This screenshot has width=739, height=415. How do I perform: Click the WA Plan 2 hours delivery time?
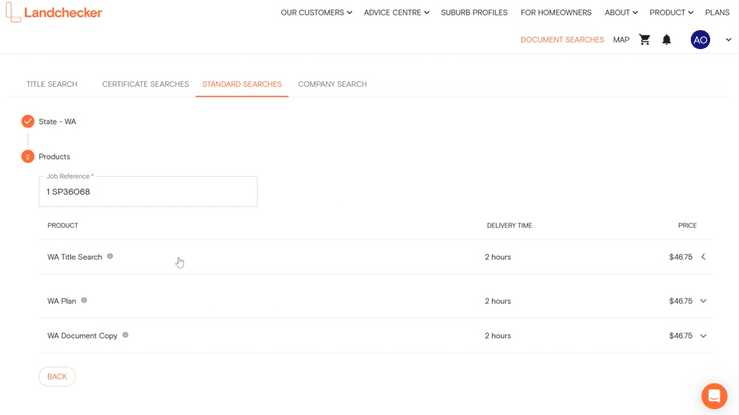click(498, 301)
